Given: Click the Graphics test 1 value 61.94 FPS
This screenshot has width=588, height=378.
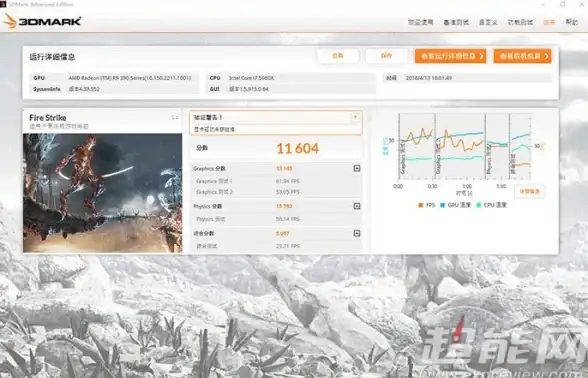Looking at the screenshot, I should point(288,181).
